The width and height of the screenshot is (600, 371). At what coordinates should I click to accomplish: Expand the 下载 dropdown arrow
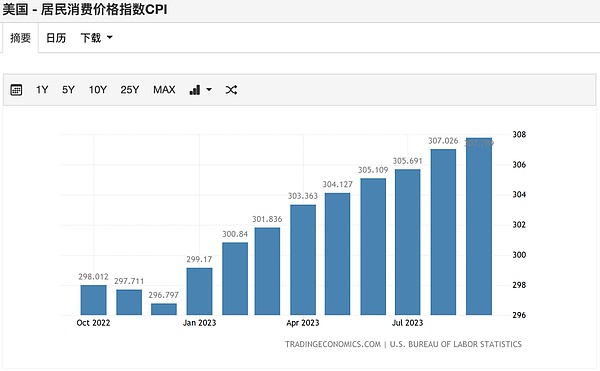coord(109,37)
